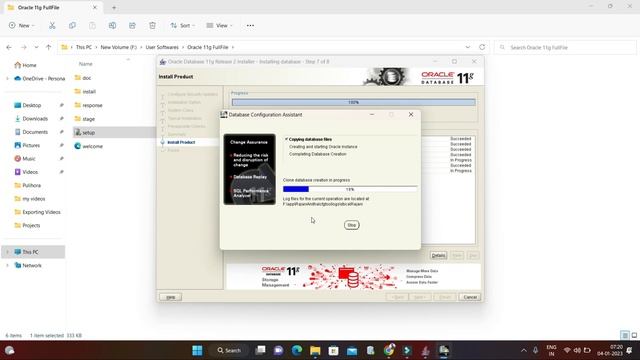The width and height of the screenshot is (640, 360).
Task: Open a new Explorer tab with plus
Action: 114,7
